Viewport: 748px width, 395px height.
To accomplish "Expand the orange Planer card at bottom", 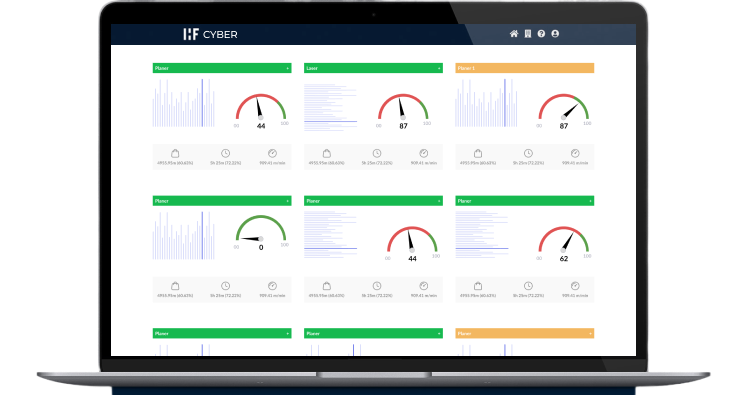I will pyautogui.click(x=590, y=333).
